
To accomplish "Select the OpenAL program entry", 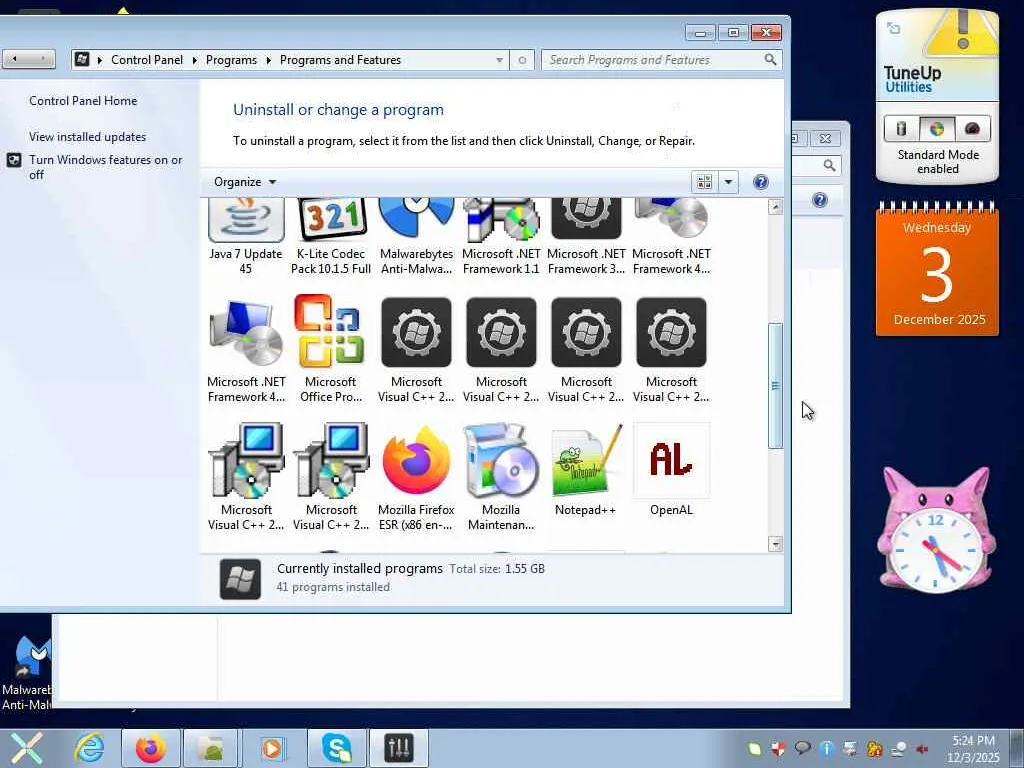I will pyautogui.click(x=671, y=470).
